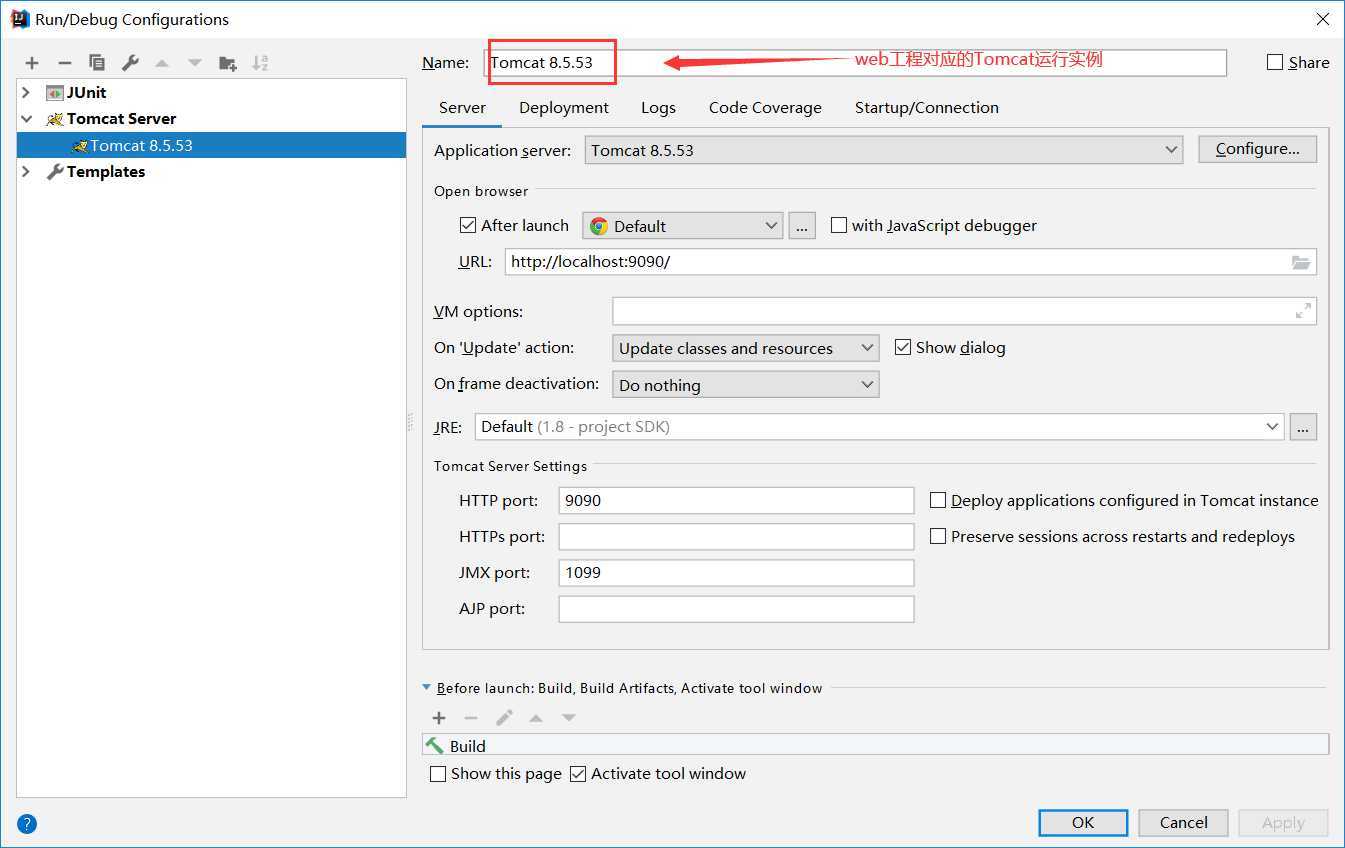Remove selected configuration with minus icon

tap(64, 63)
